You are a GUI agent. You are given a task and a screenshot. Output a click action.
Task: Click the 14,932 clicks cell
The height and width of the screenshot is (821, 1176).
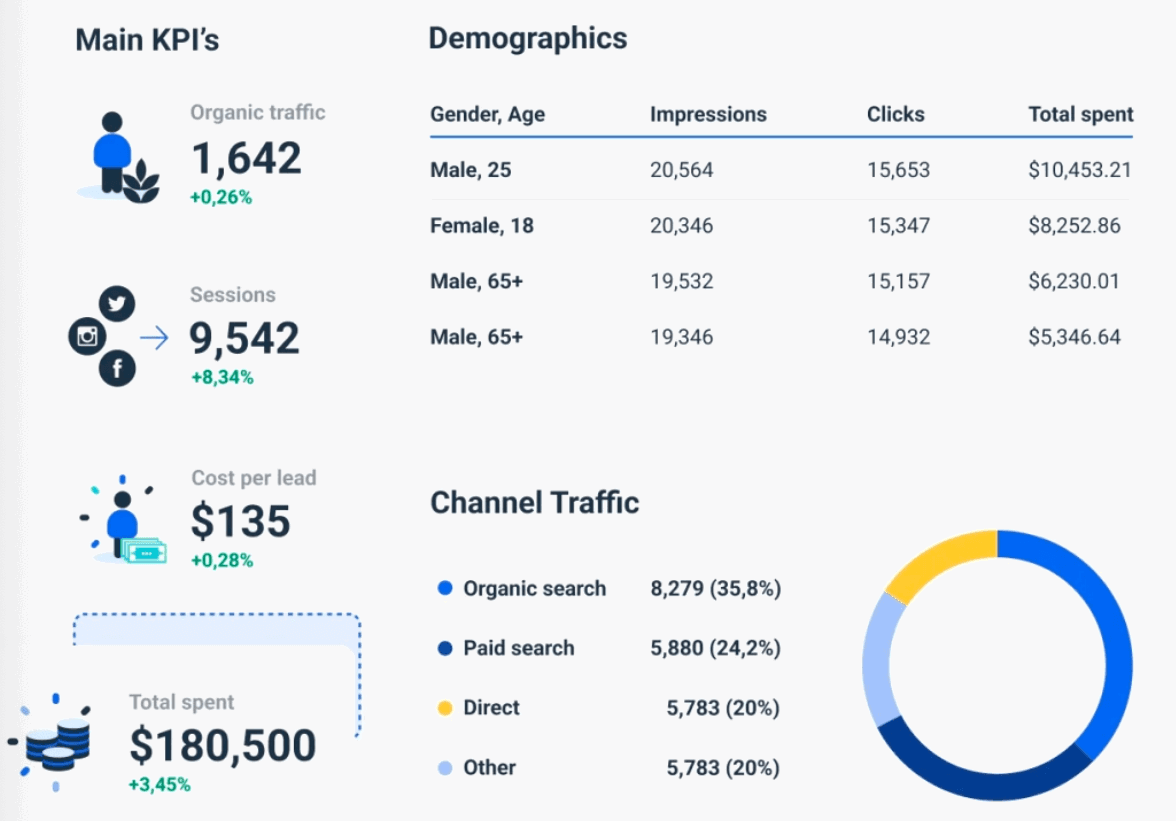pyautogui.click(x=898, y=337)
